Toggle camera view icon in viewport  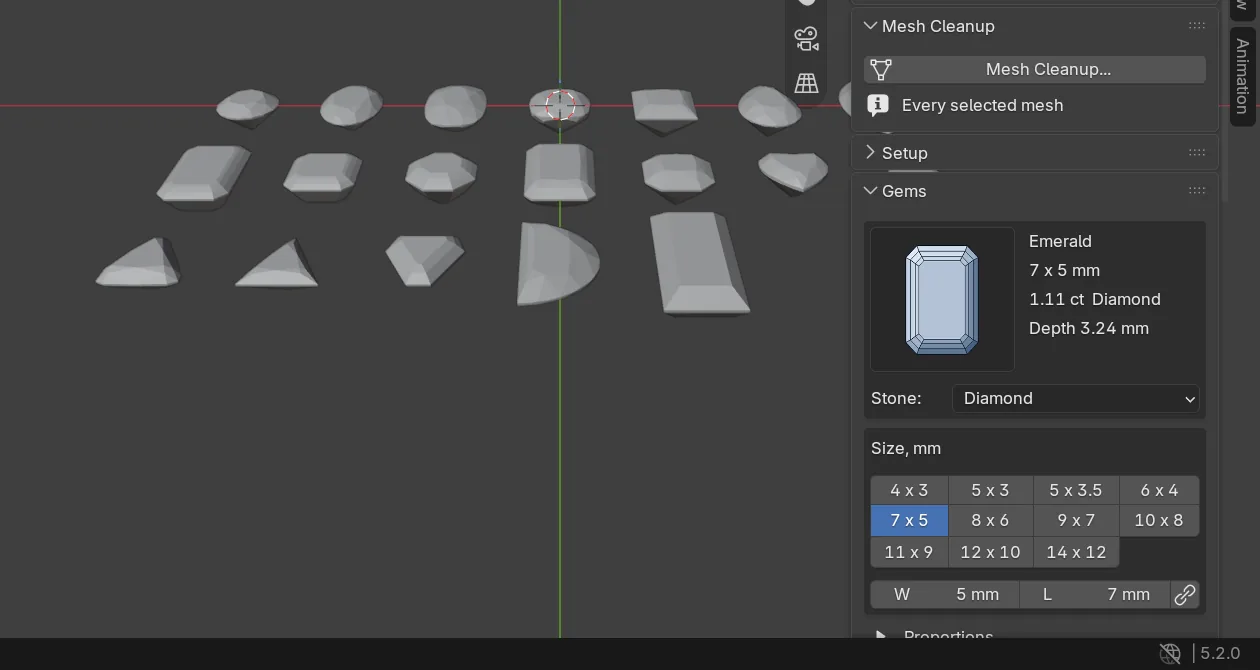click(x=806, y=39)
